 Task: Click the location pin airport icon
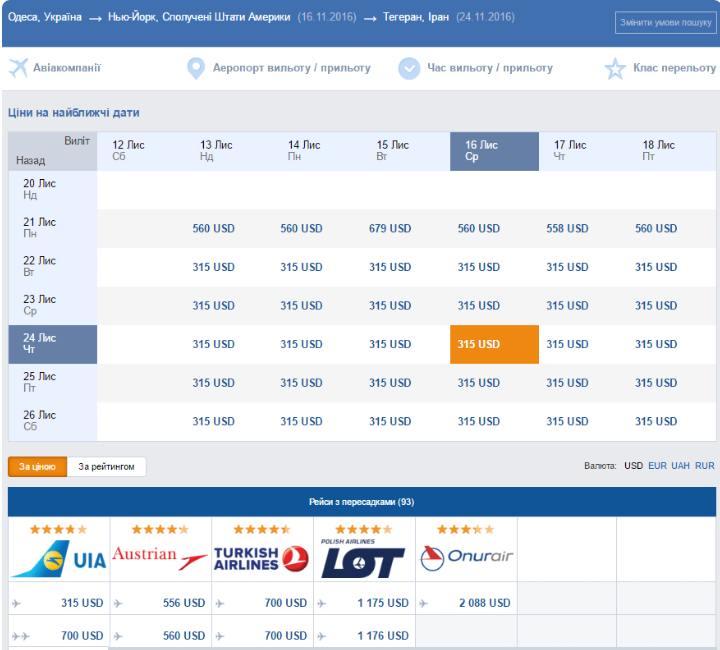point(197,68)
